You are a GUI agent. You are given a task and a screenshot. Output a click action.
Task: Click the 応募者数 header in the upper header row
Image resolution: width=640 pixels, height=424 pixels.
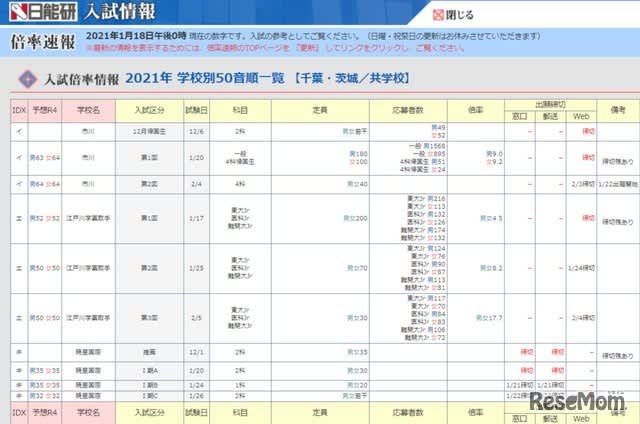408,111
